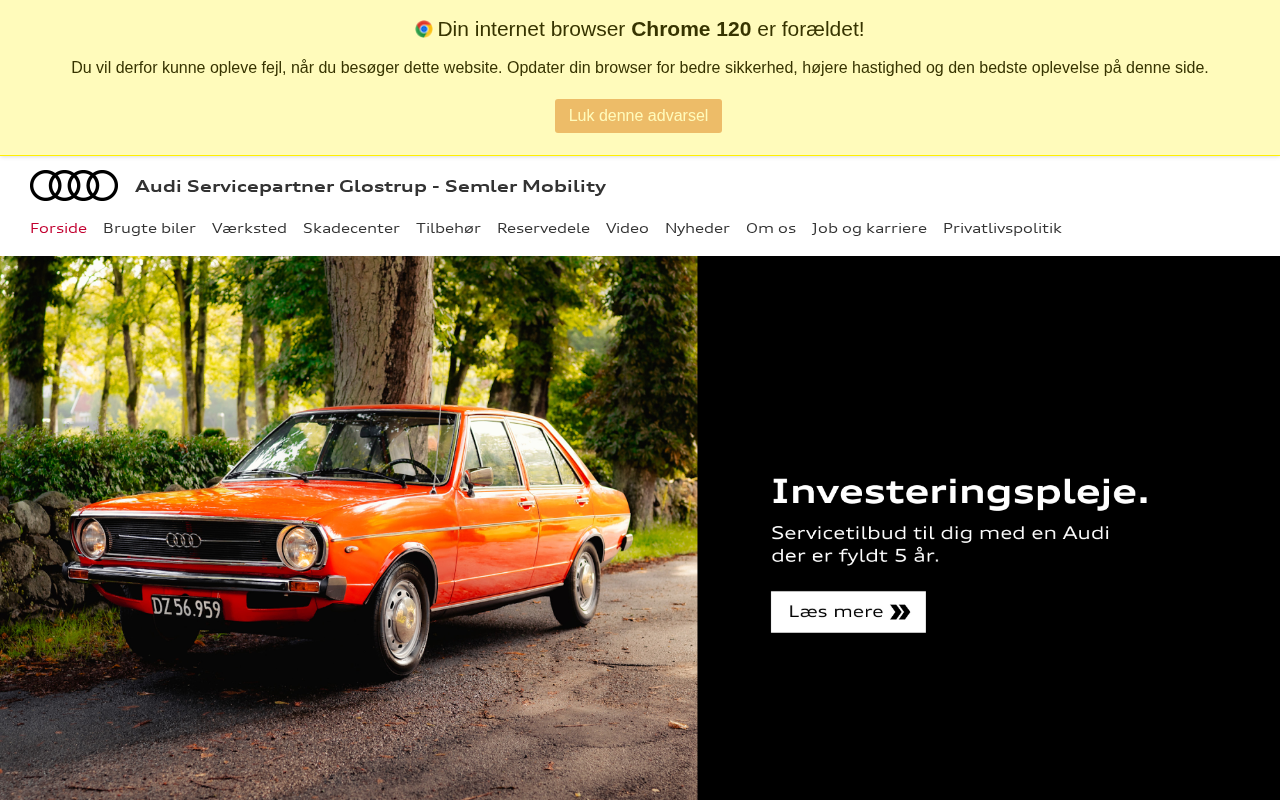The width and height of the screenshot is (1280, 800).
Task: Go to Job og karriere
Action: click(x=869, y=228)
